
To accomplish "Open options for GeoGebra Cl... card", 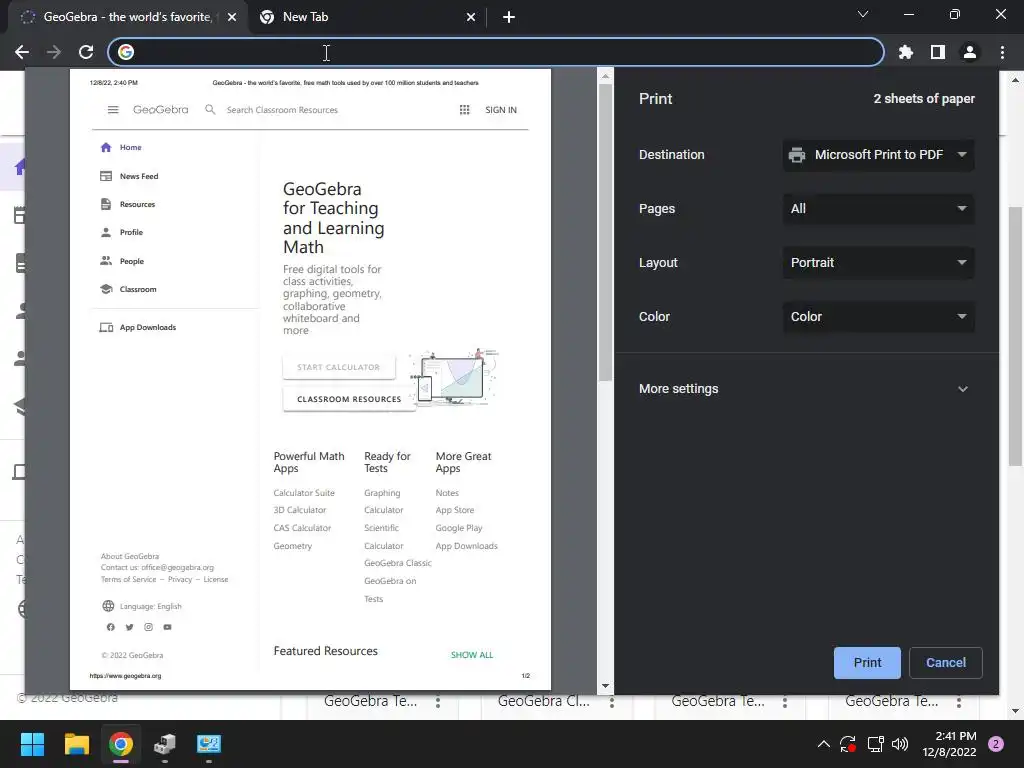I will point(612,702).
